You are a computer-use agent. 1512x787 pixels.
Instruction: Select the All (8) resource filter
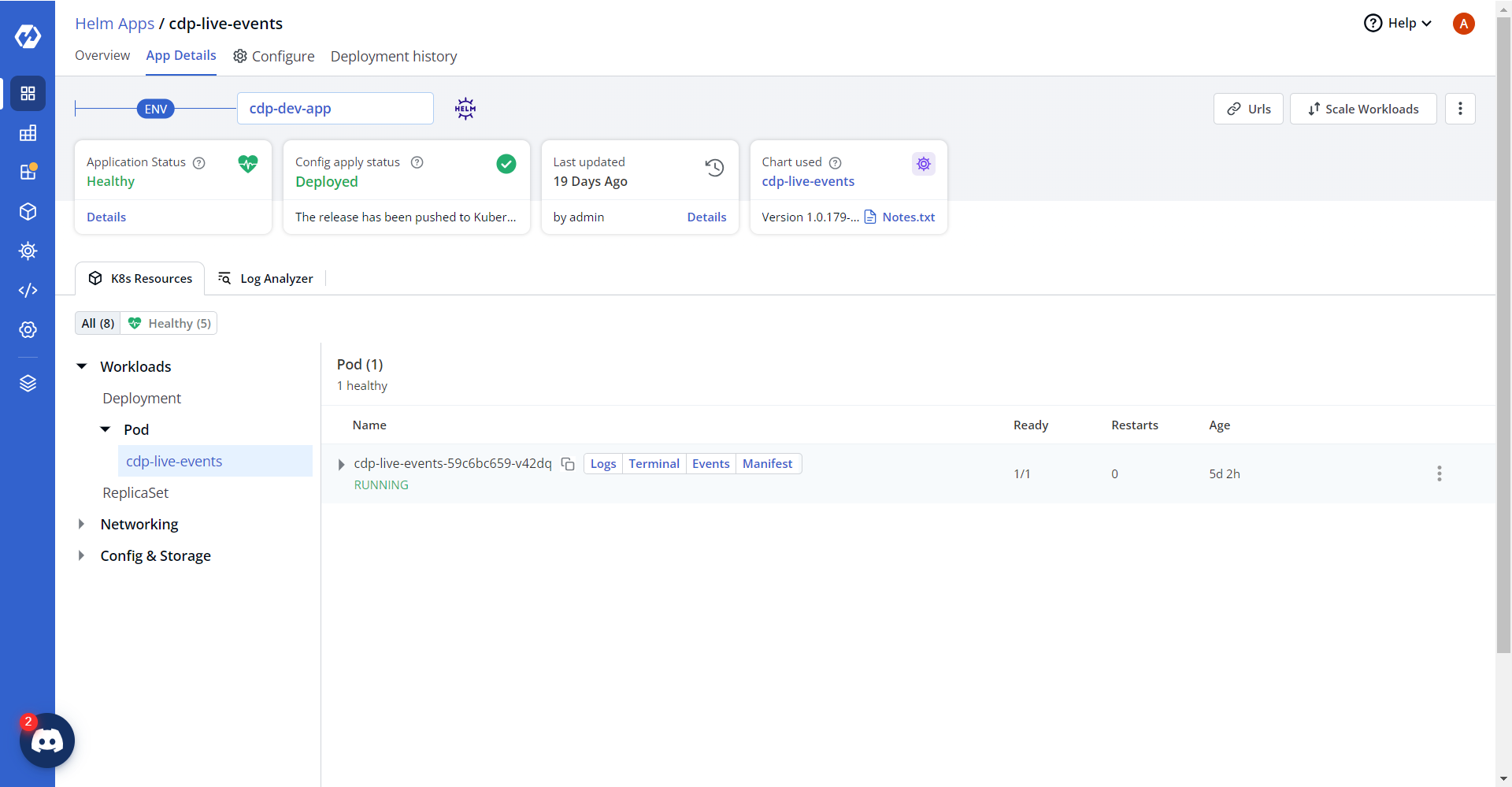pyautogui.click(x=98, y=324)
